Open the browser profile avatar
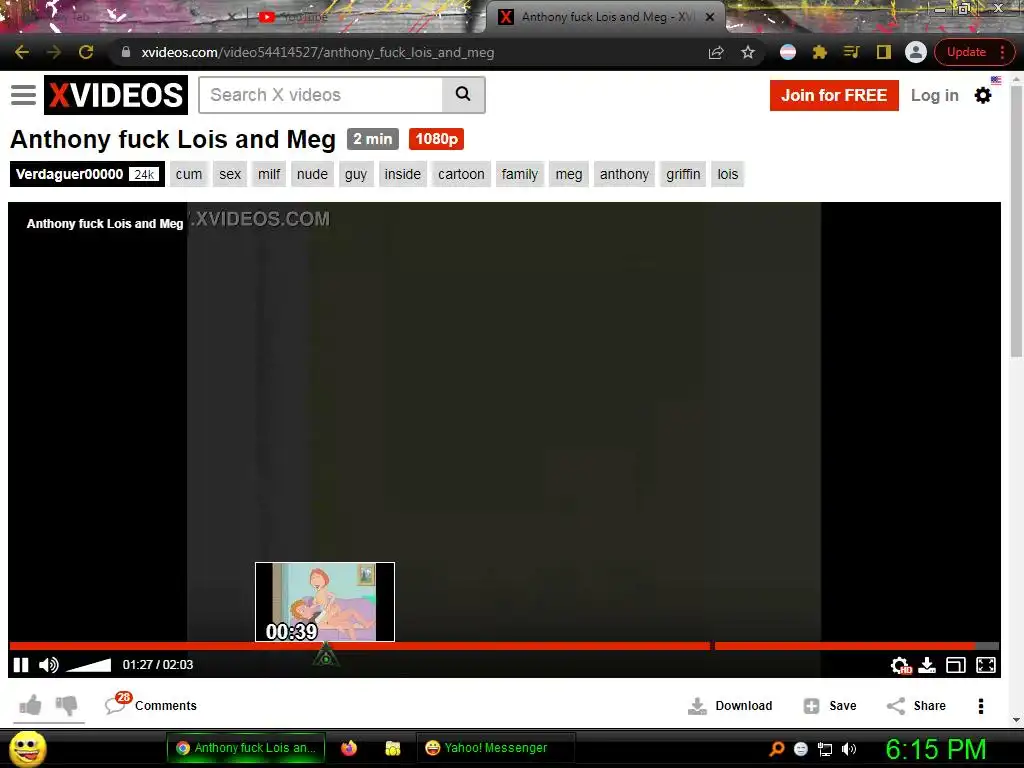 tap(916, 52)
